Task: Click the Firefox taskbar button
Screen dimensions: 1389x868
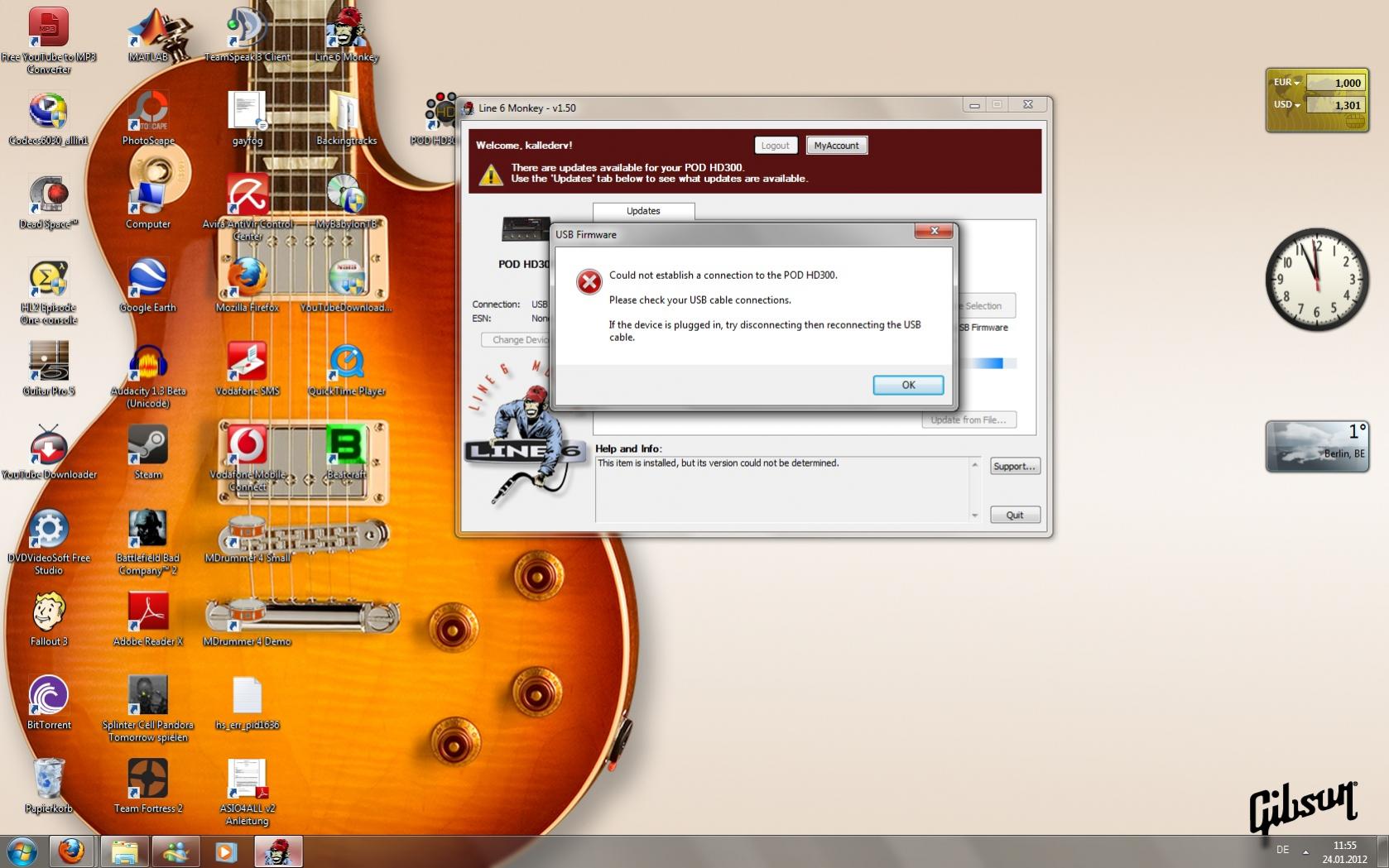Action: pos(71,851)
